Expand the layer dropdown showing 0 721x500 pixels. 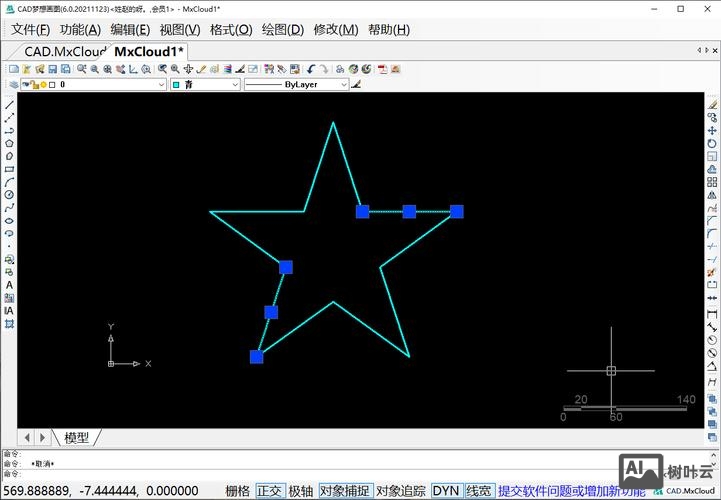pyautogui.click(x=161, y=86)
